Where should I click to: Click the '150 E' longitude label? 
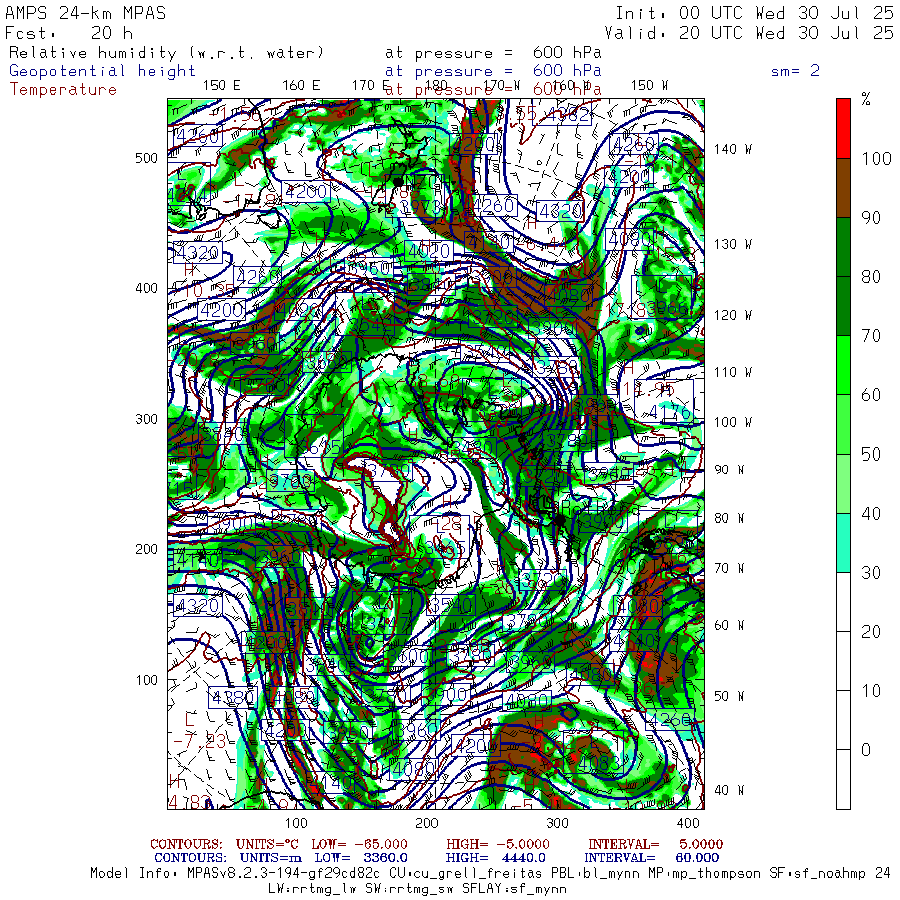[222, 86]
